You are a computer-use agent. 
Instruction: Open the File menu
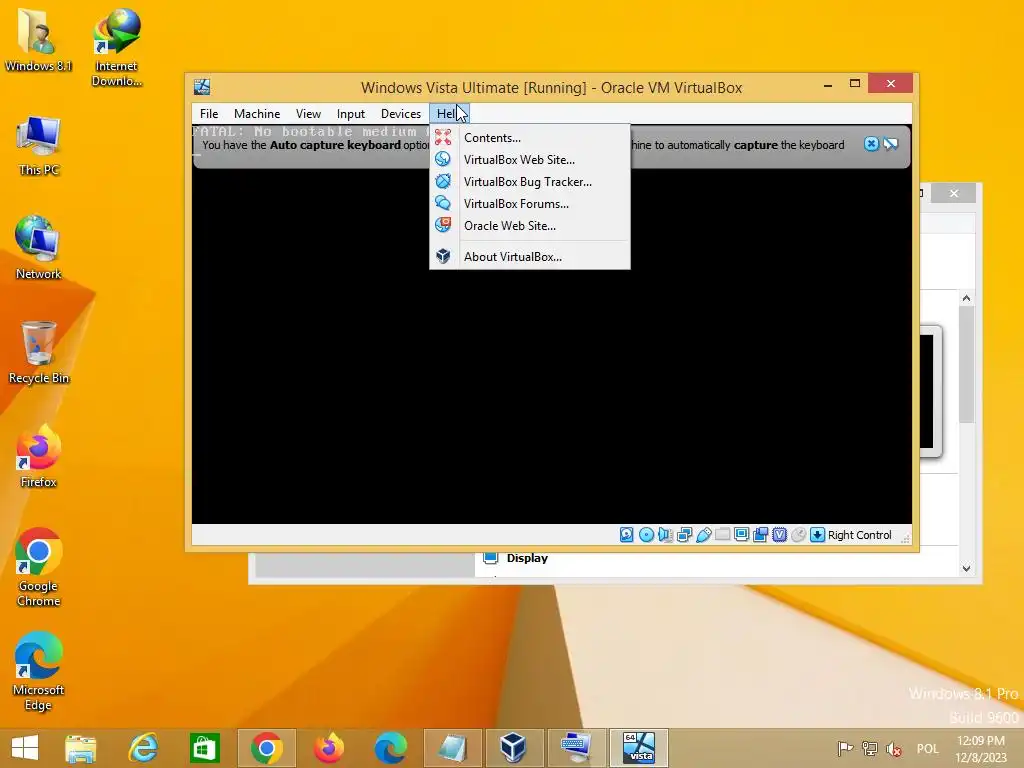(x=209, y=114)
